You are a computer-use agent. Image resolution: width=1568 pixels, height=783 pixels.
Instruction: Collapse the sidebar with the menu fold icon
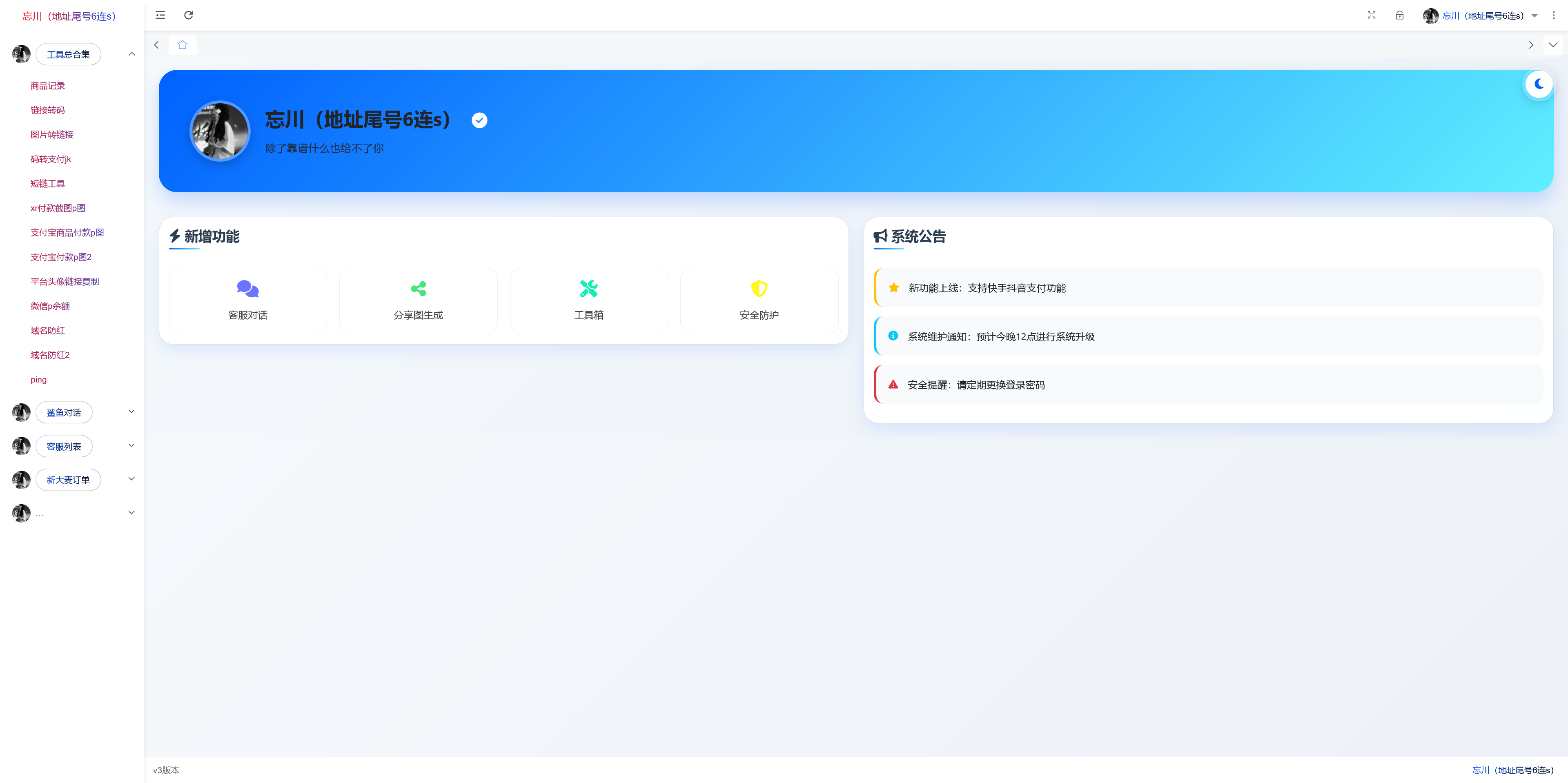tap(160, 15)
